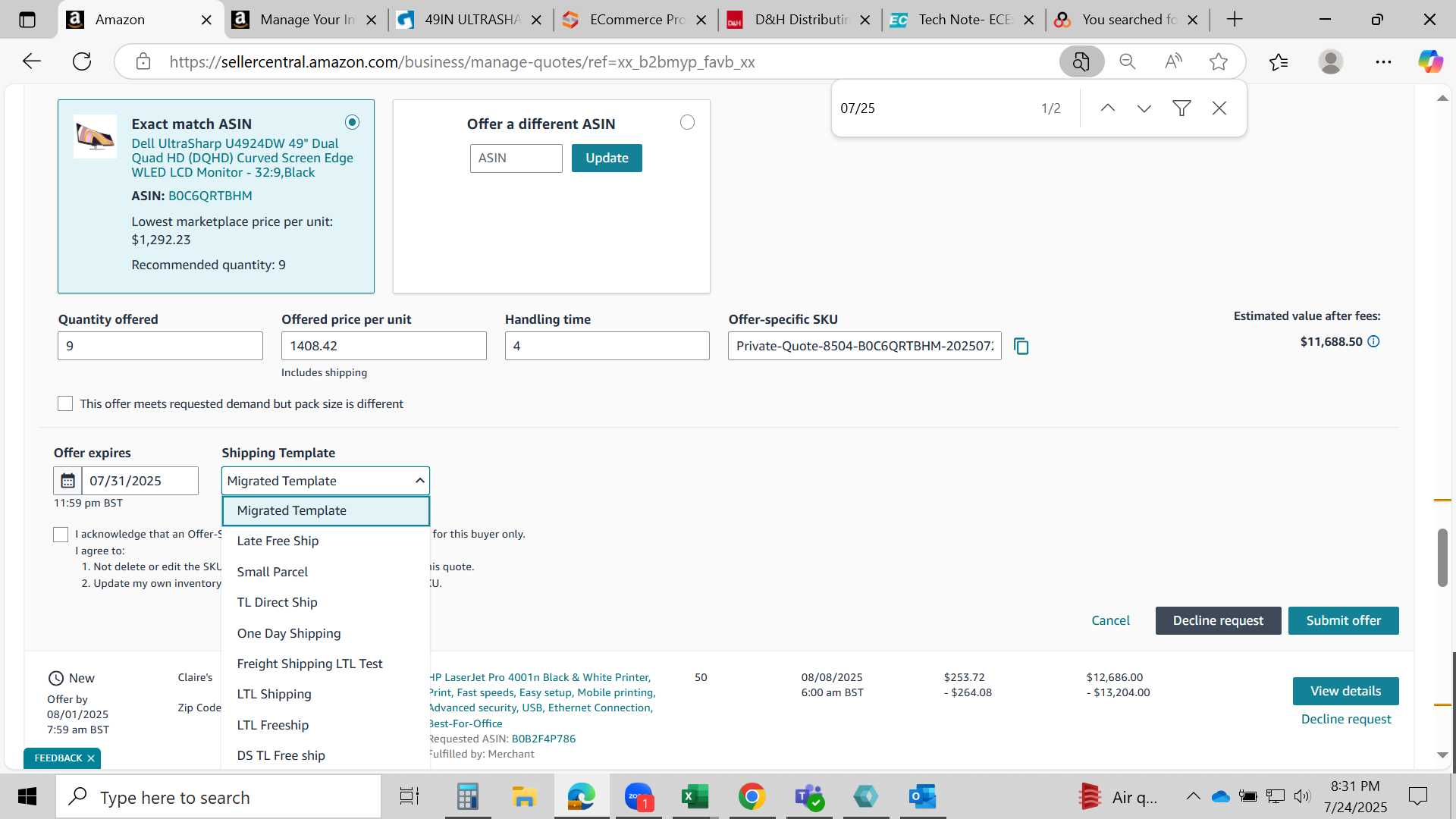Open Google Chrome from the taskbar
This screenshot has height=819, width=1456.
[752, 797]
